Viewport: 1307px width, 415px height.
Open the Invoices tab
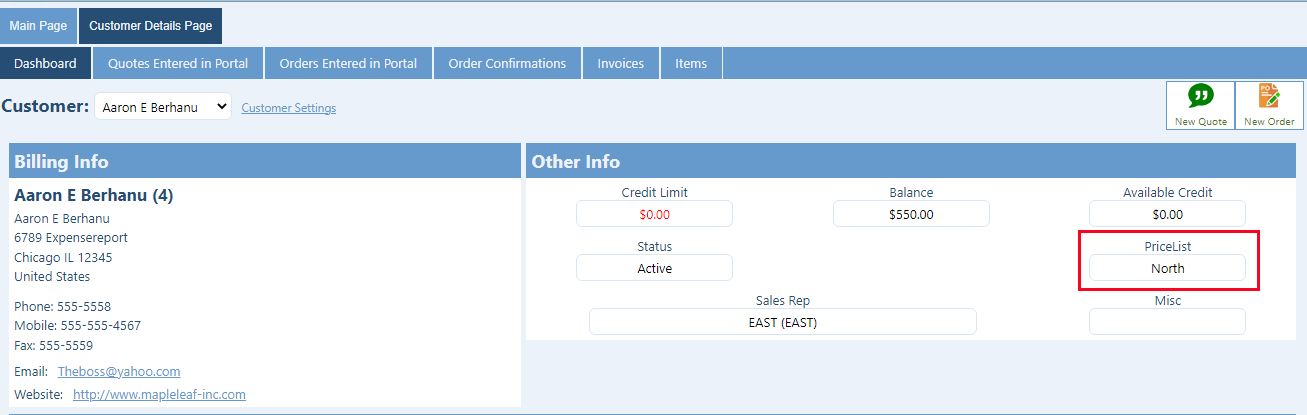click(x=621, y=63)
